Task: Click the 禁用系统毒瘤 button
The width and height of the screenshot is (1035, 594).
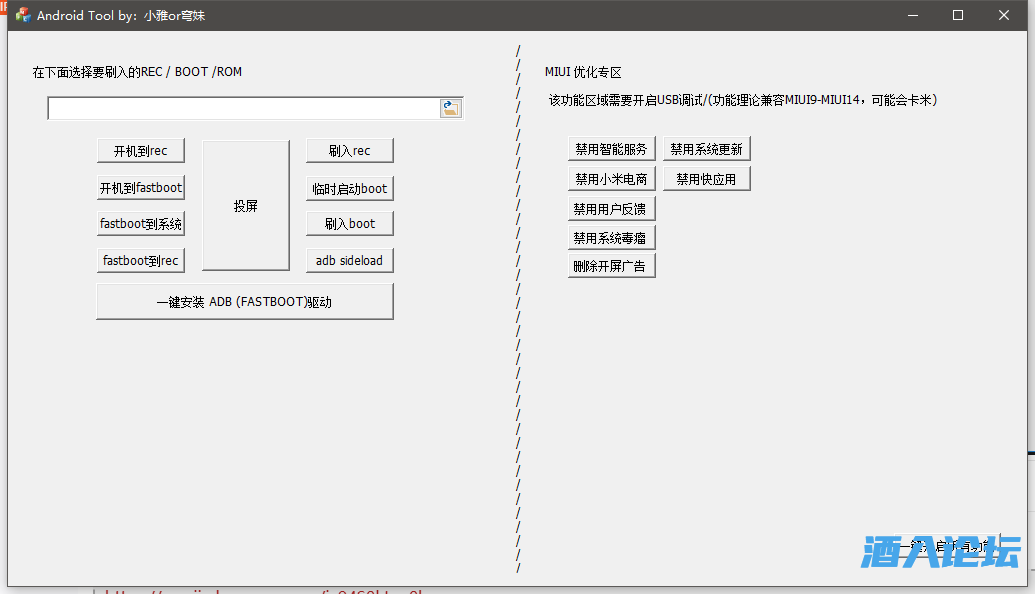Action: [611, 239]
